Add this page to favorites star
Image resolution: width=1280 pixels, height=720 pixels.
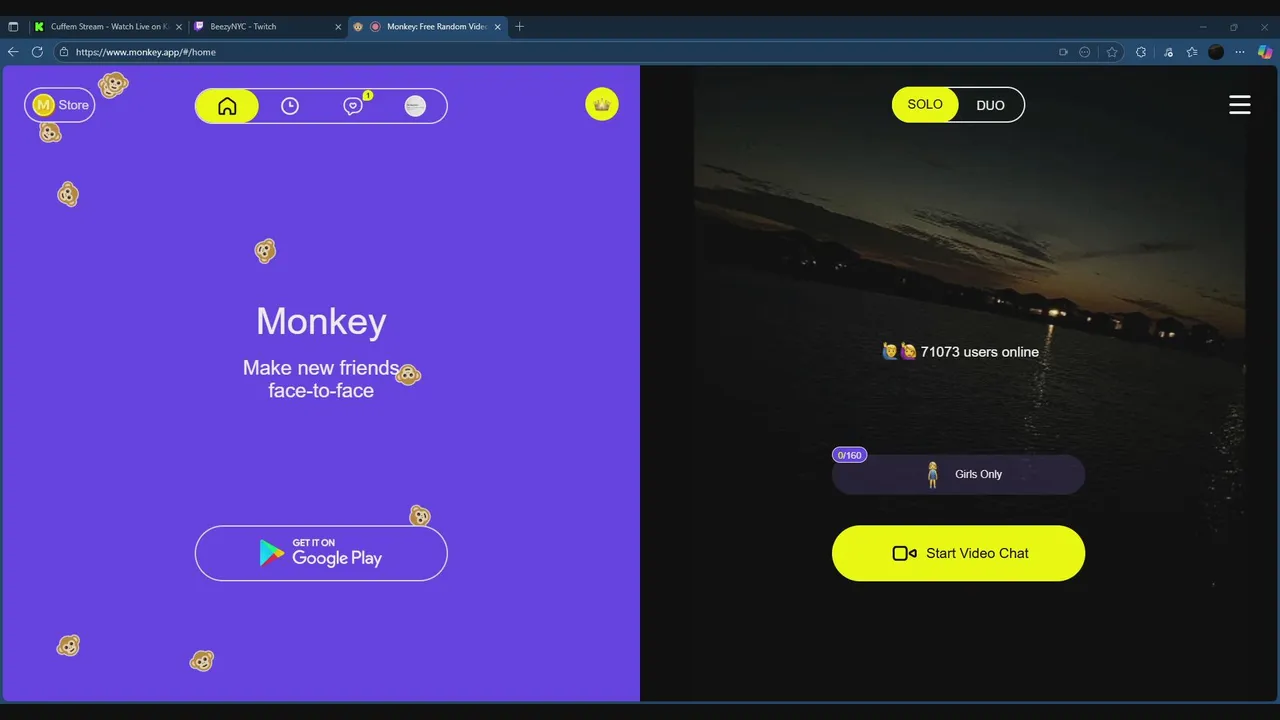point(1112,52)
